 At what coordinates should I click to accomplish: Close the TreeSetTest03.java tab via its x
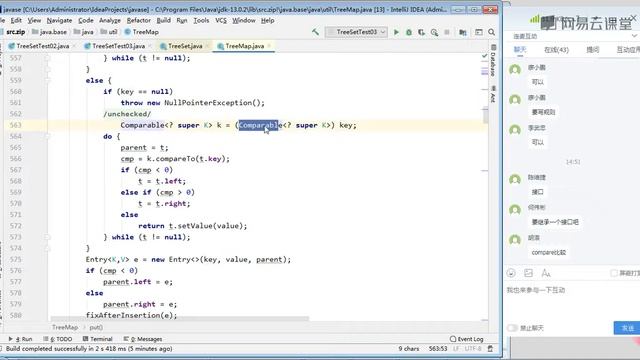[x=150, y=46]
